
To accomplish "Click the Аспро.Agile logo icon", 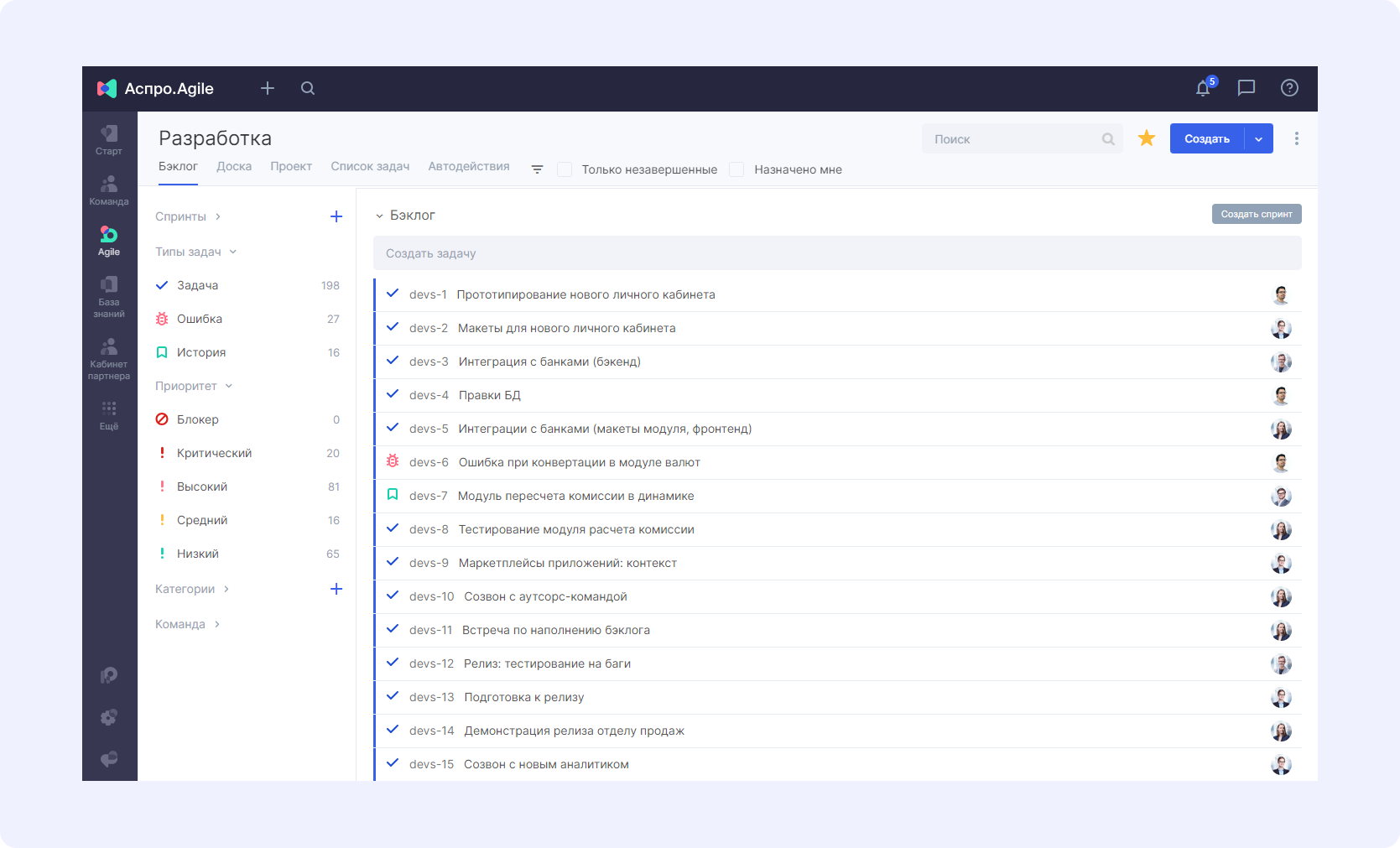I will coord(107,89).
